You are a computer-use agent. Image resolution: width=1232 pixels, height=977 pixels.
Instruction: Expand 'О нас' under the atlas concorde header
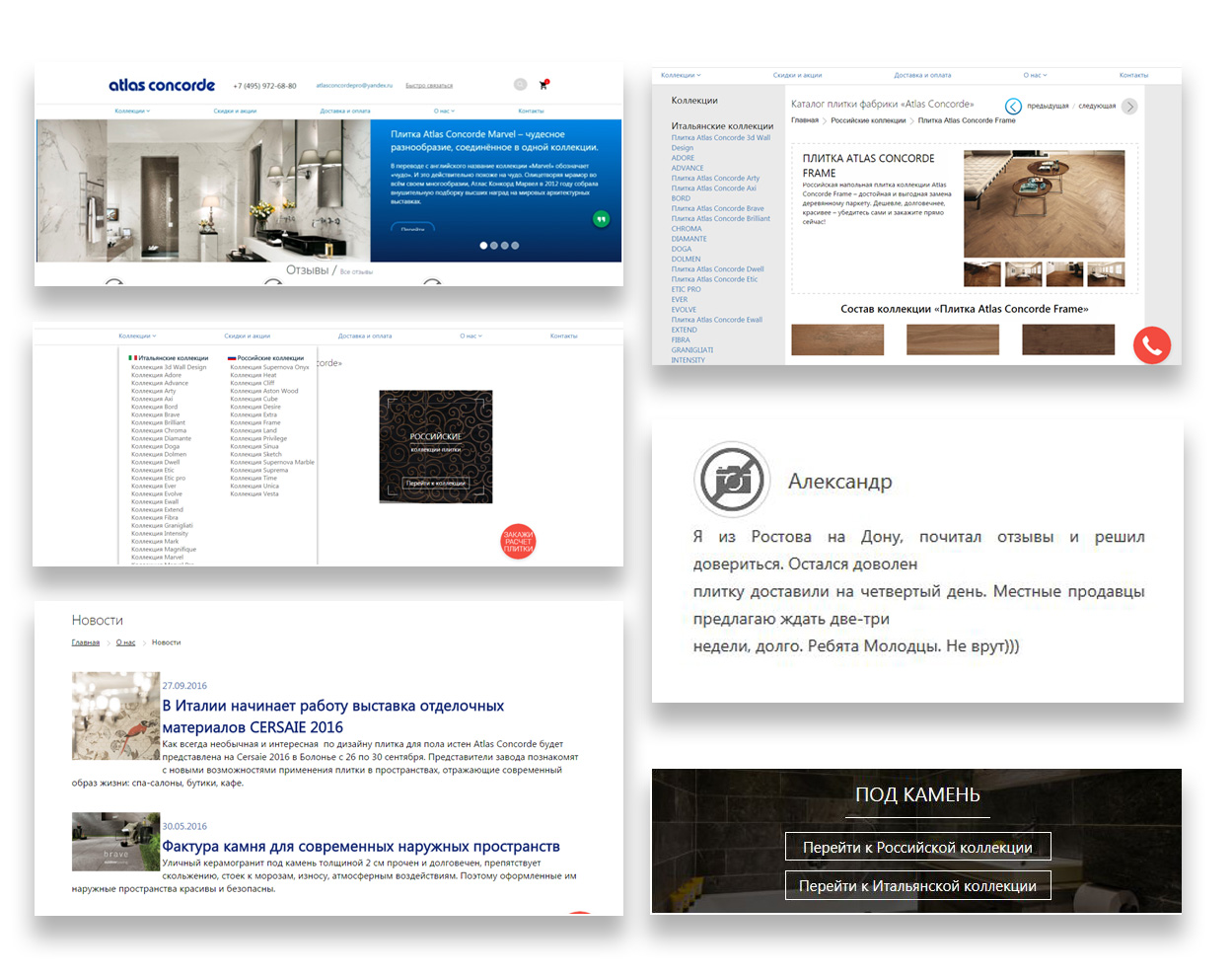445,112
